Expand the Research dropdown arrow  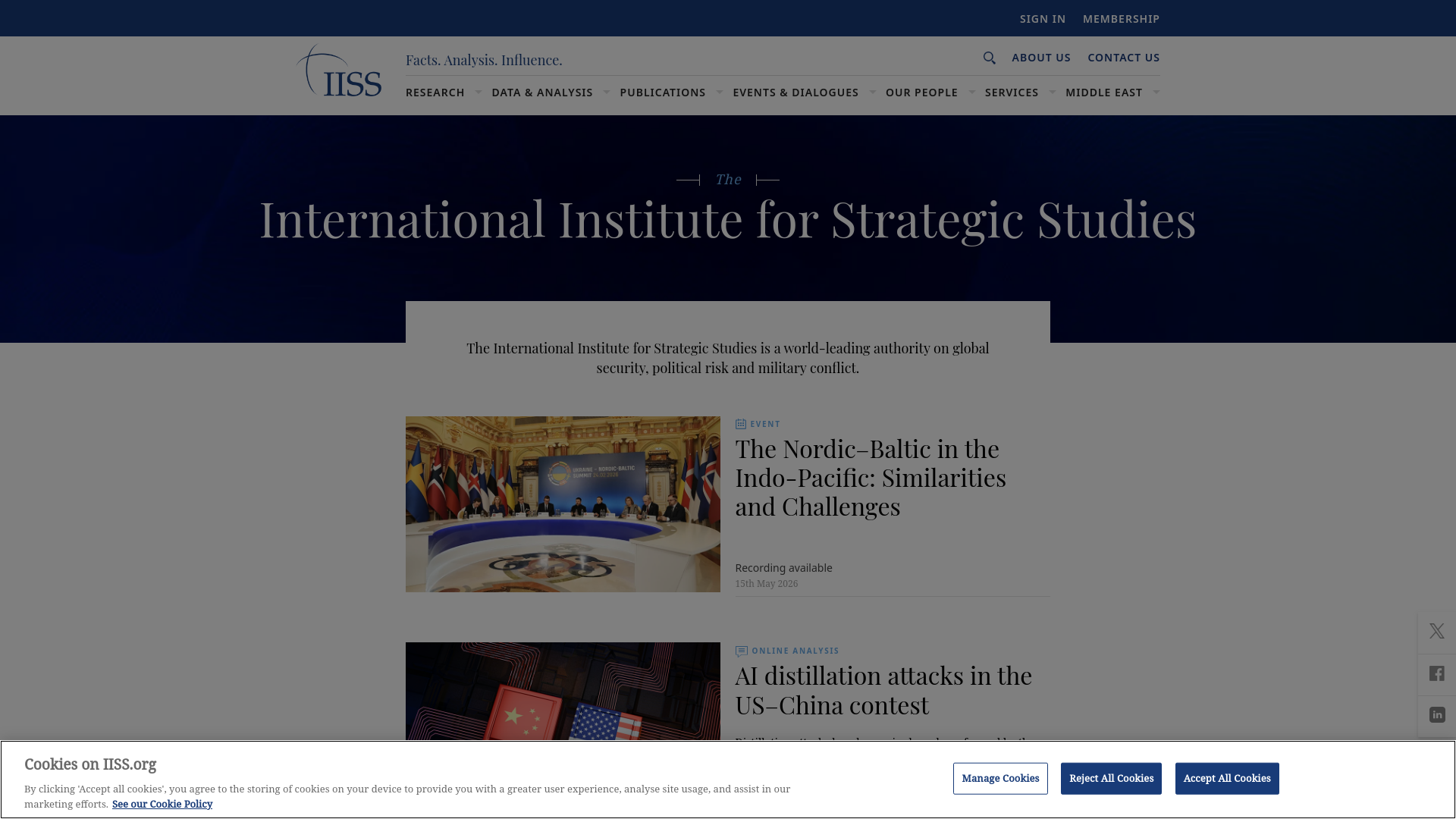[x=479, y=93]
